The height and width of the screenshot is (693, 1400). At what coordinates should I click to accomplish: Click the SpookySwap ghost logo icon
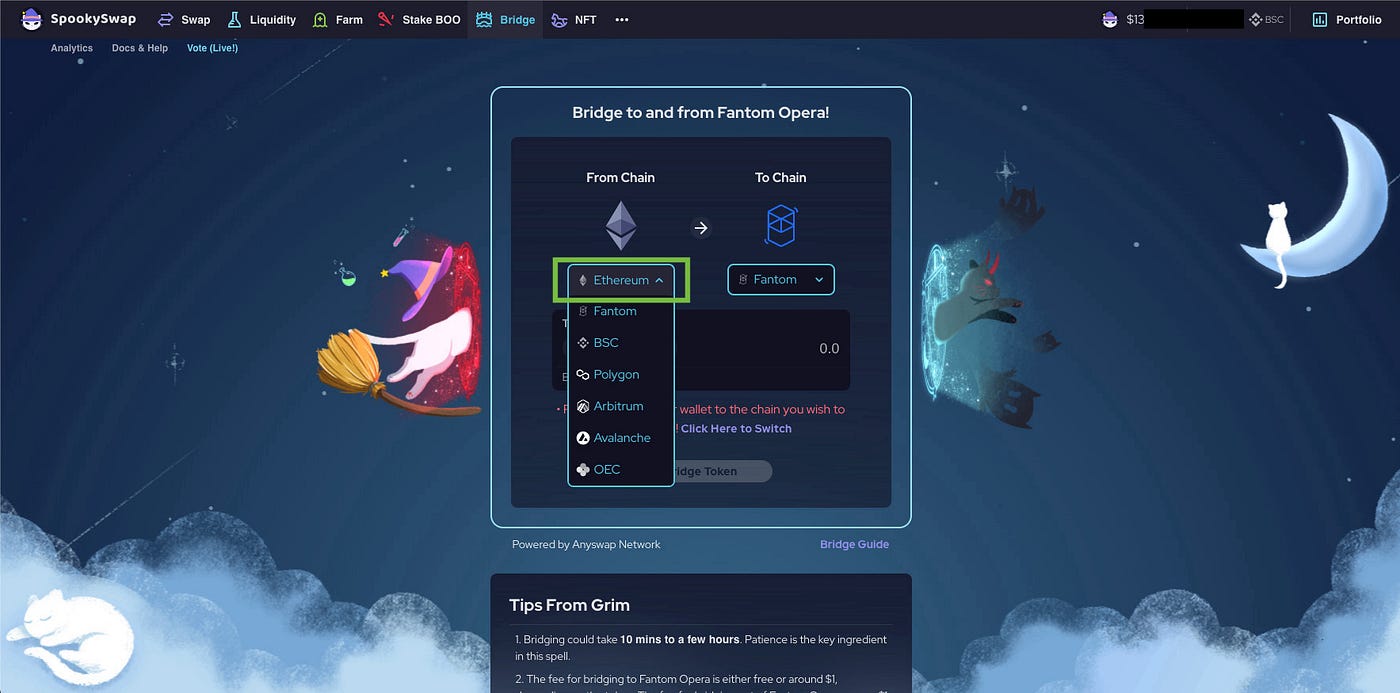32,19
